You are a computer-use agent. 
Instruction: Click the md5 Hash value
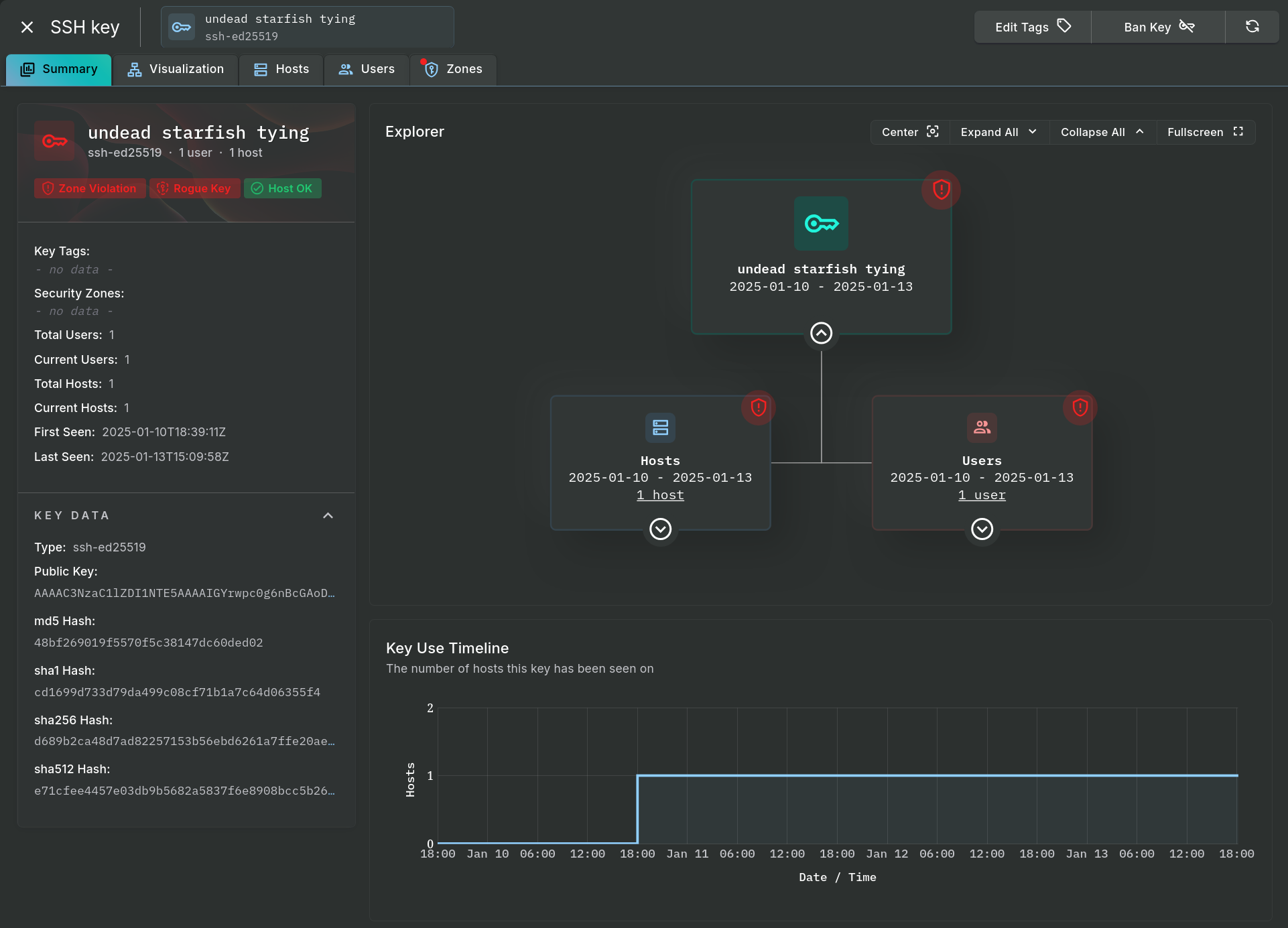click(149, 643)
